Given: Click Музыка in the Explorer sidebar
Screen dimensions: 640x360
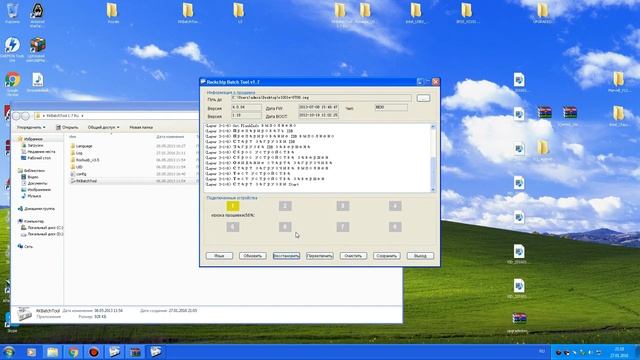Looking at the screenshot, I should (31, 196).
